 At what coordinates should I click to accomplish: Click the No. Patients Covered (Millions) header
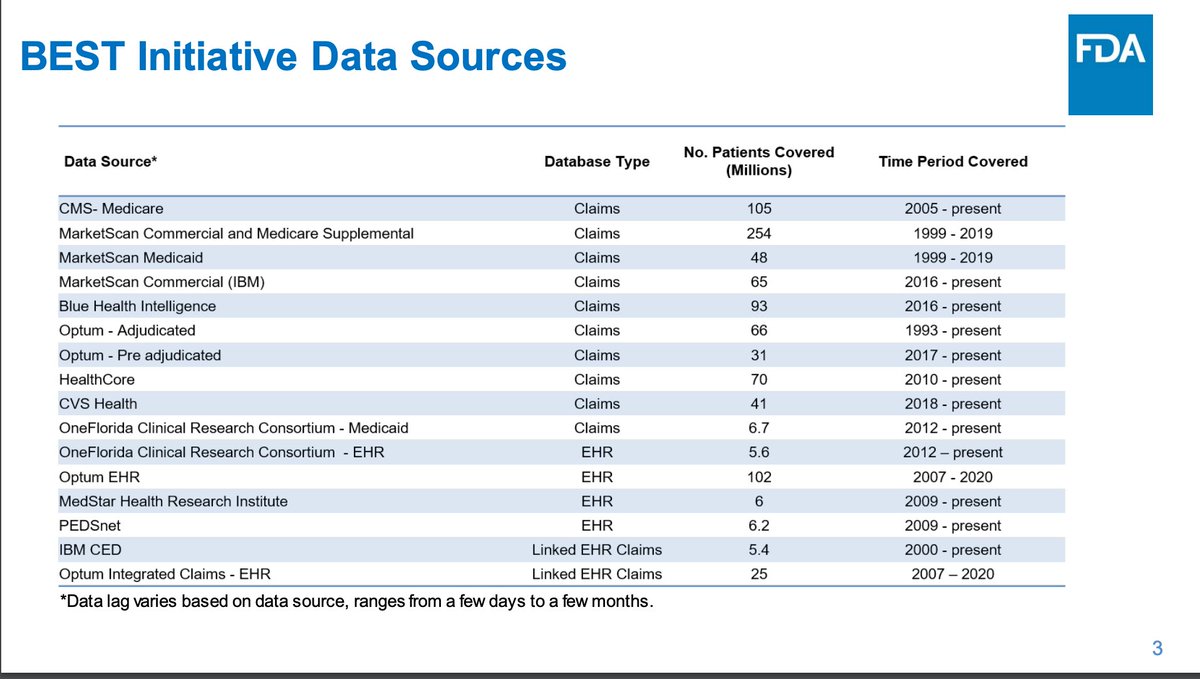point(759,161)
